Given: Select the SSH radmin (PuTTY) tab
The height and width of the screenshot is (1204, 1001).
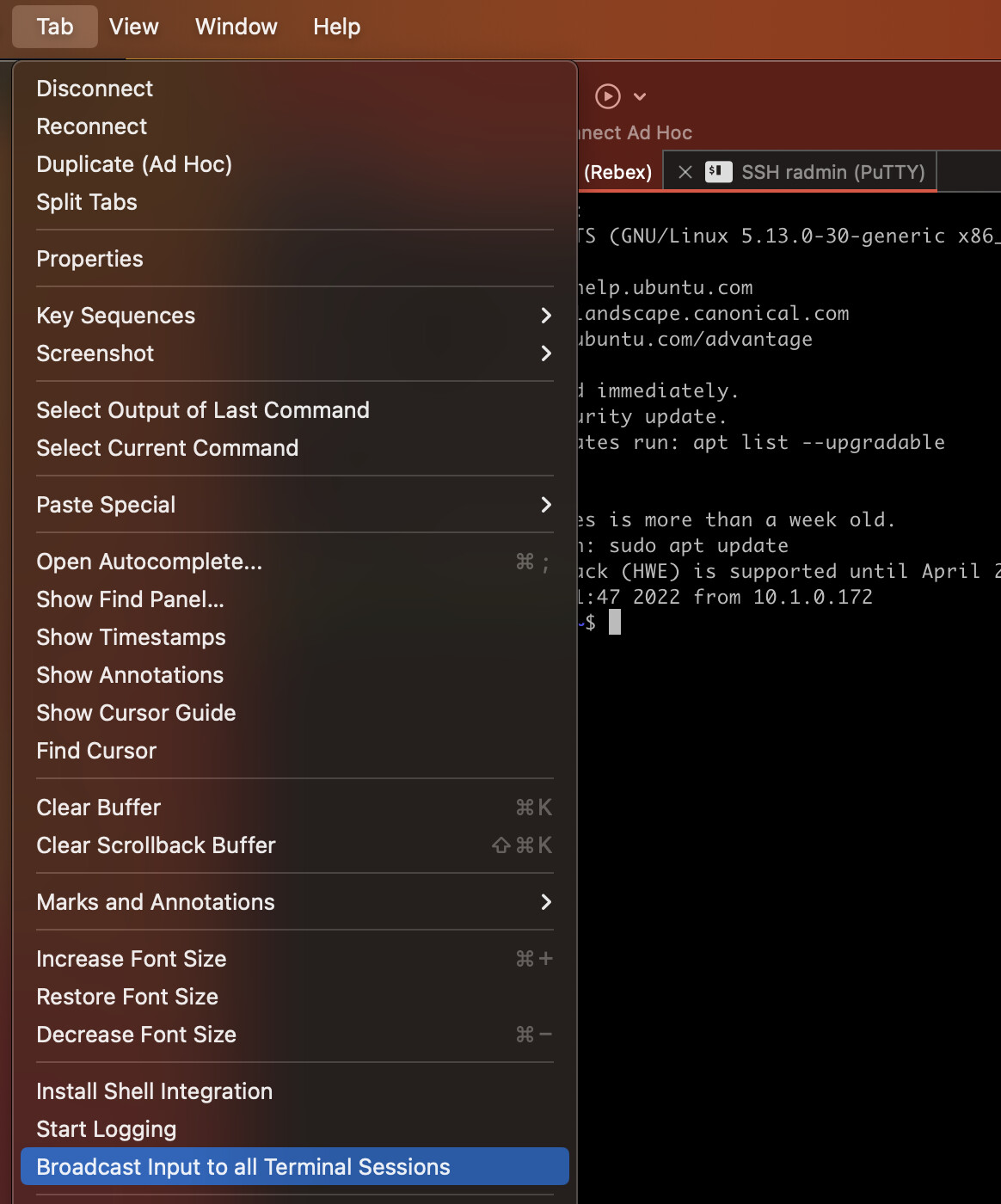Looking at the screenshot, I should [832, 172].
